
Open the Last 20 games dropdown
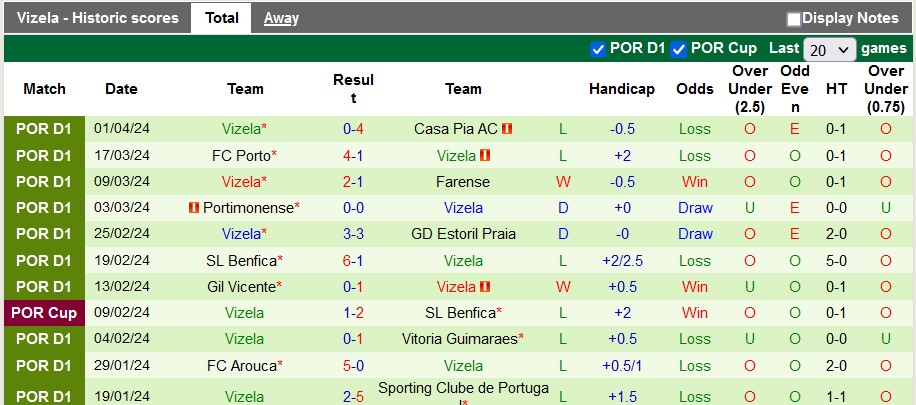coord(830,49)
